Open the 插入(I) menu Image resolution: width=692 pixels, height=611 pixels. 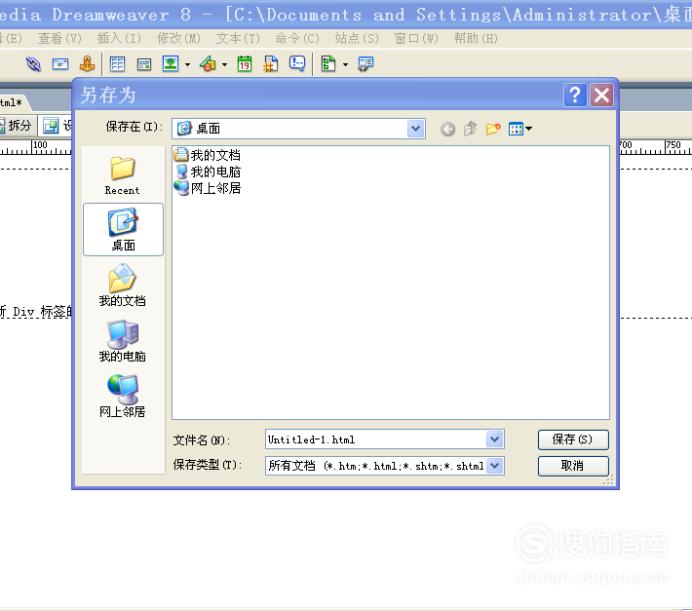point(119,38)
